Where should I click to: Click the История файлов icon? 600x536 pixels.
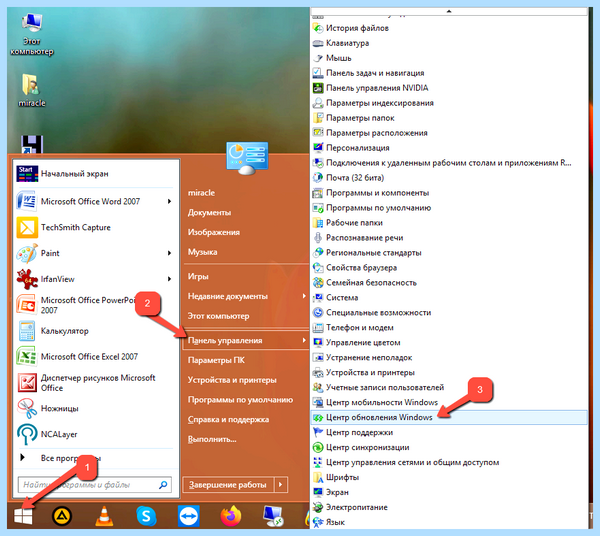(318, 28)
